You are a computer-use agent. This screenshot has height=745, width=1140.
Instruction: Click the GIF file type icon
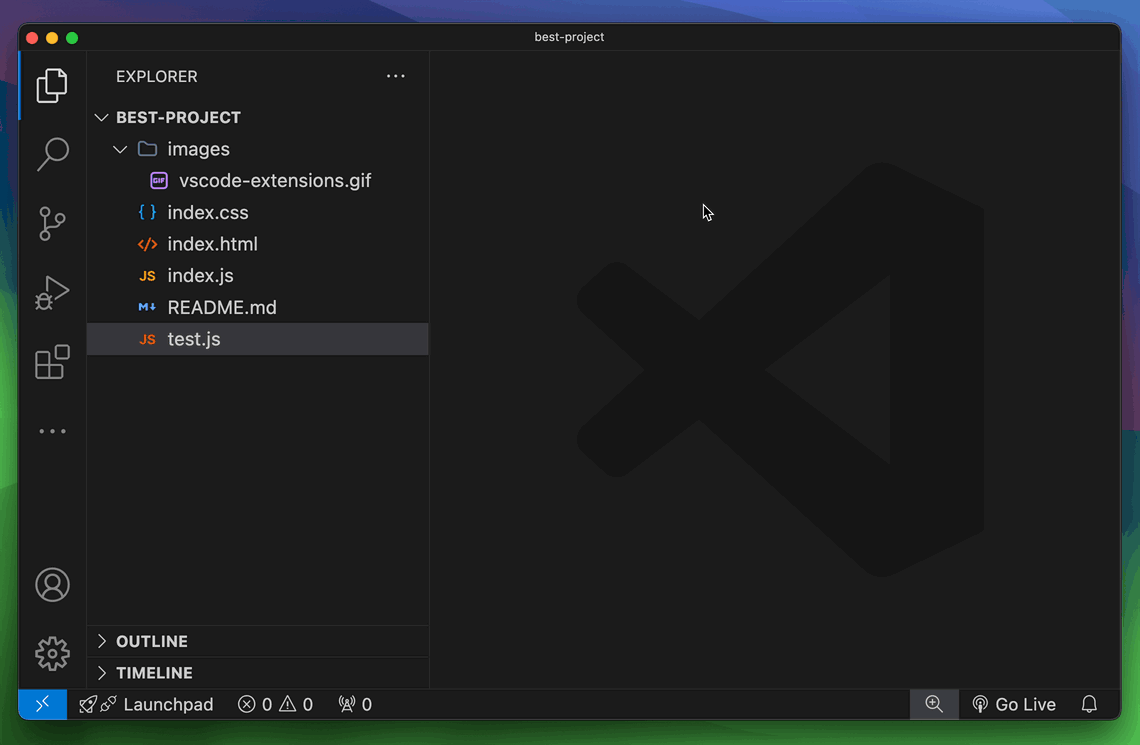158,181
